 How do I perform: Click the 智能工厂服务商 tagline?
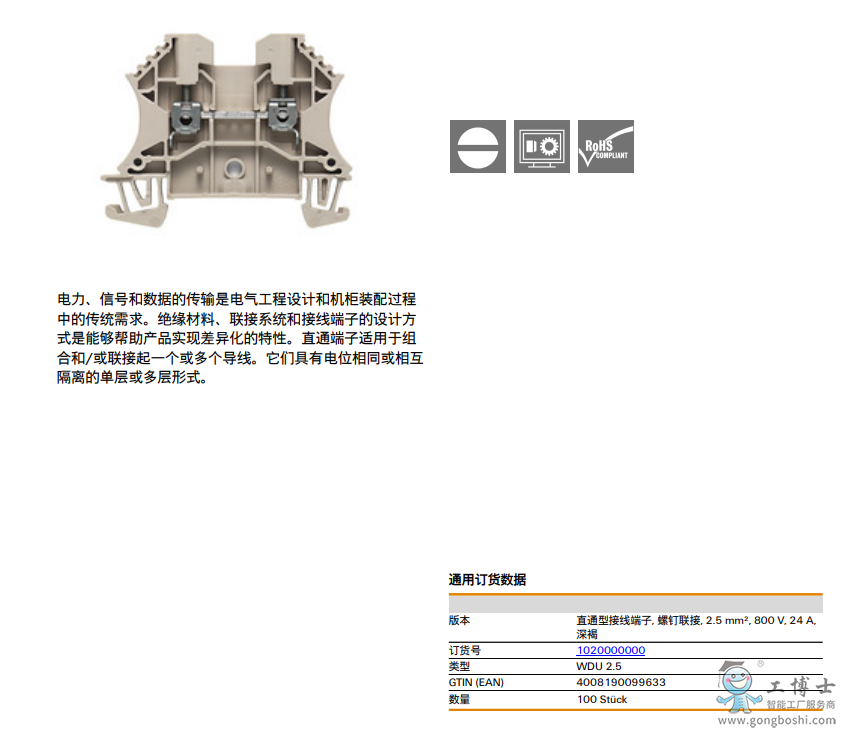(x=800, y=705)
